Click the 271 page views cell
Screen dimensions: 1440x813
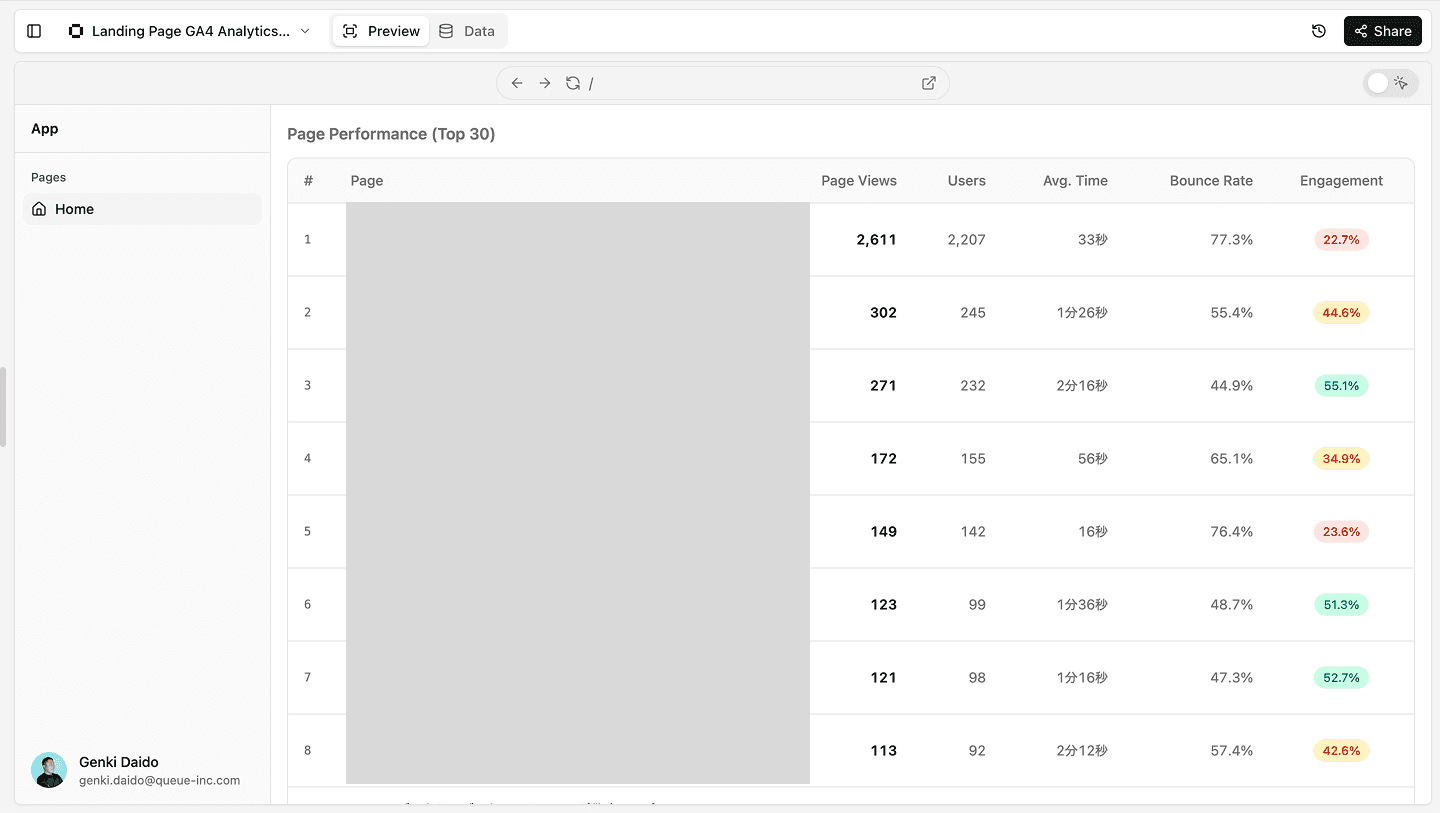coord(883,385)
